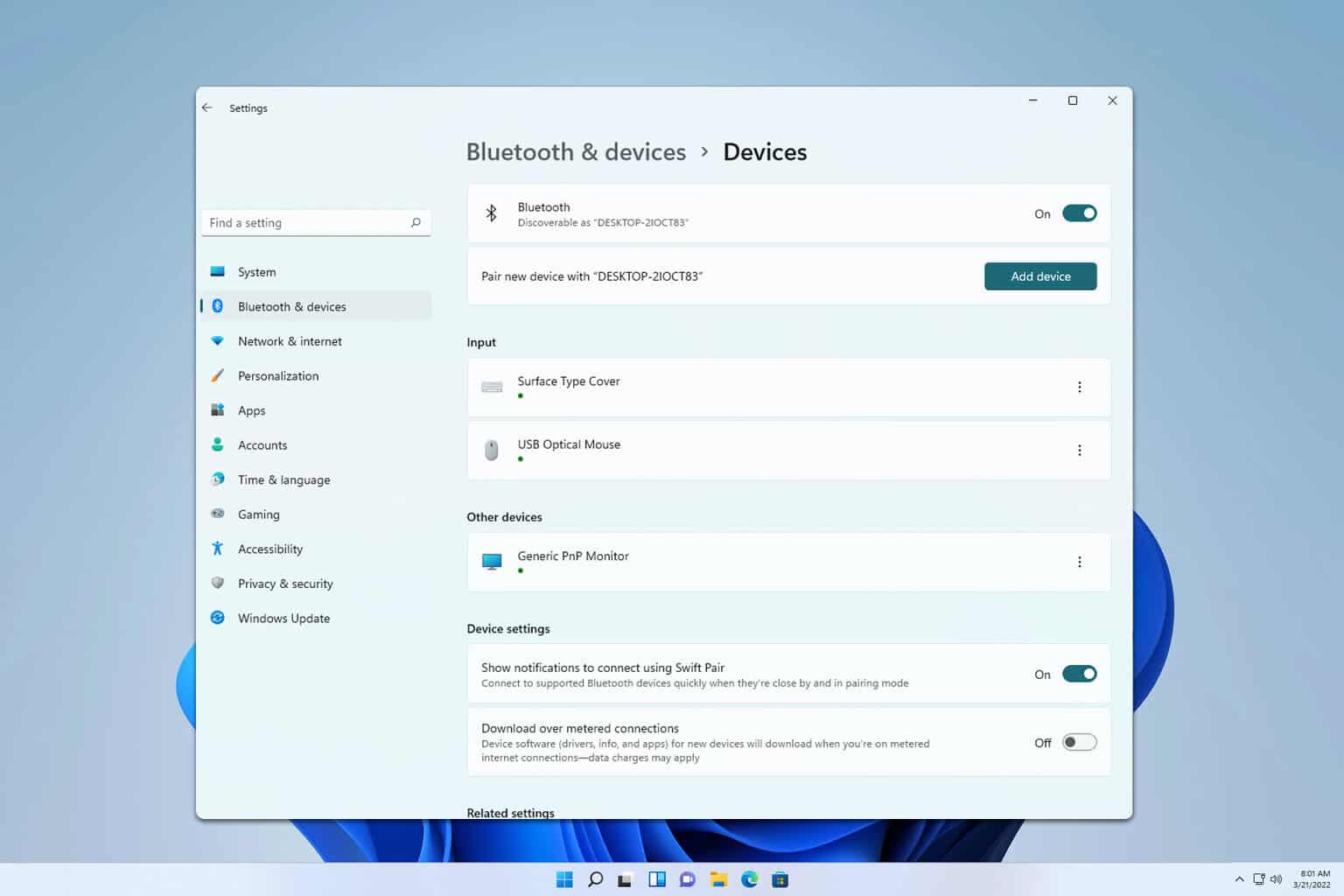
Task: Disable Swift Pair notifications toggle
Action: (1079, 674)
